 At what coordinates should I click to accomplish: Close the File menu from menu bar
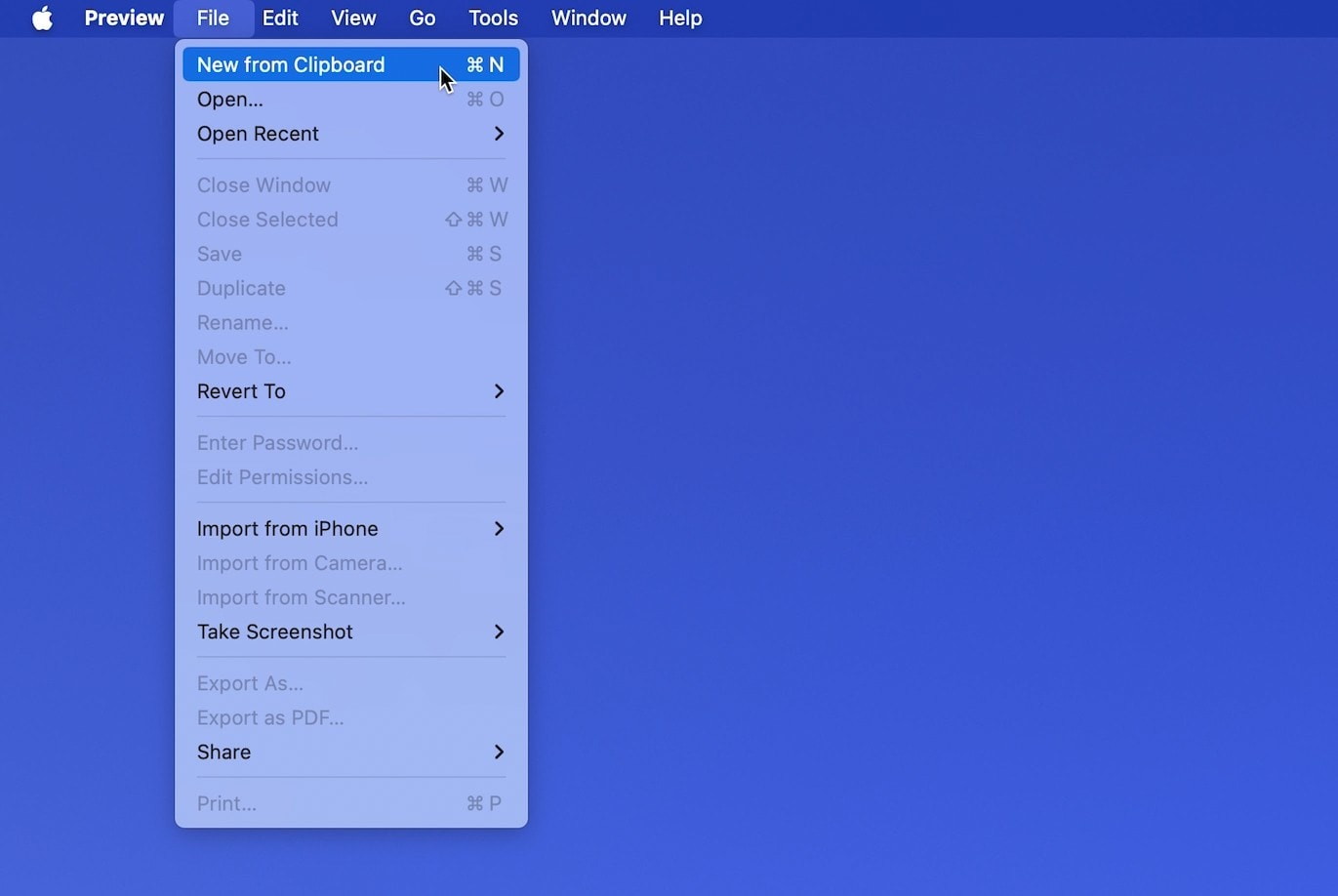coord(213,18)
